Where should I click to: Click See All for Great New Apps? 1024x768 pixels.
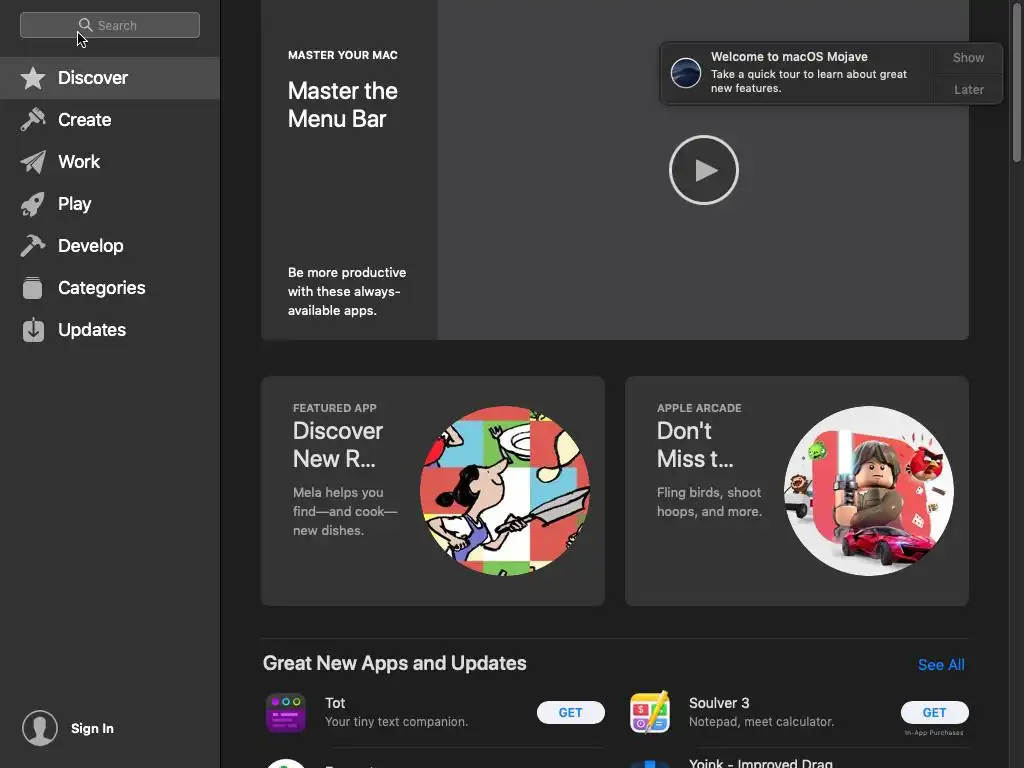click(x=940, y=665)
